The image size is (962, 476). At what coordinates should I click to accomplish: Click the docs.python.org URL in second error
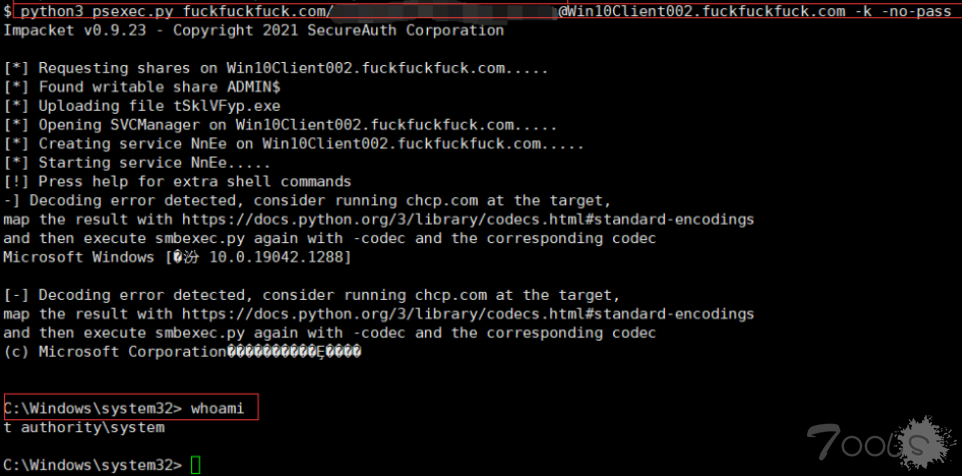coord(468,314)
